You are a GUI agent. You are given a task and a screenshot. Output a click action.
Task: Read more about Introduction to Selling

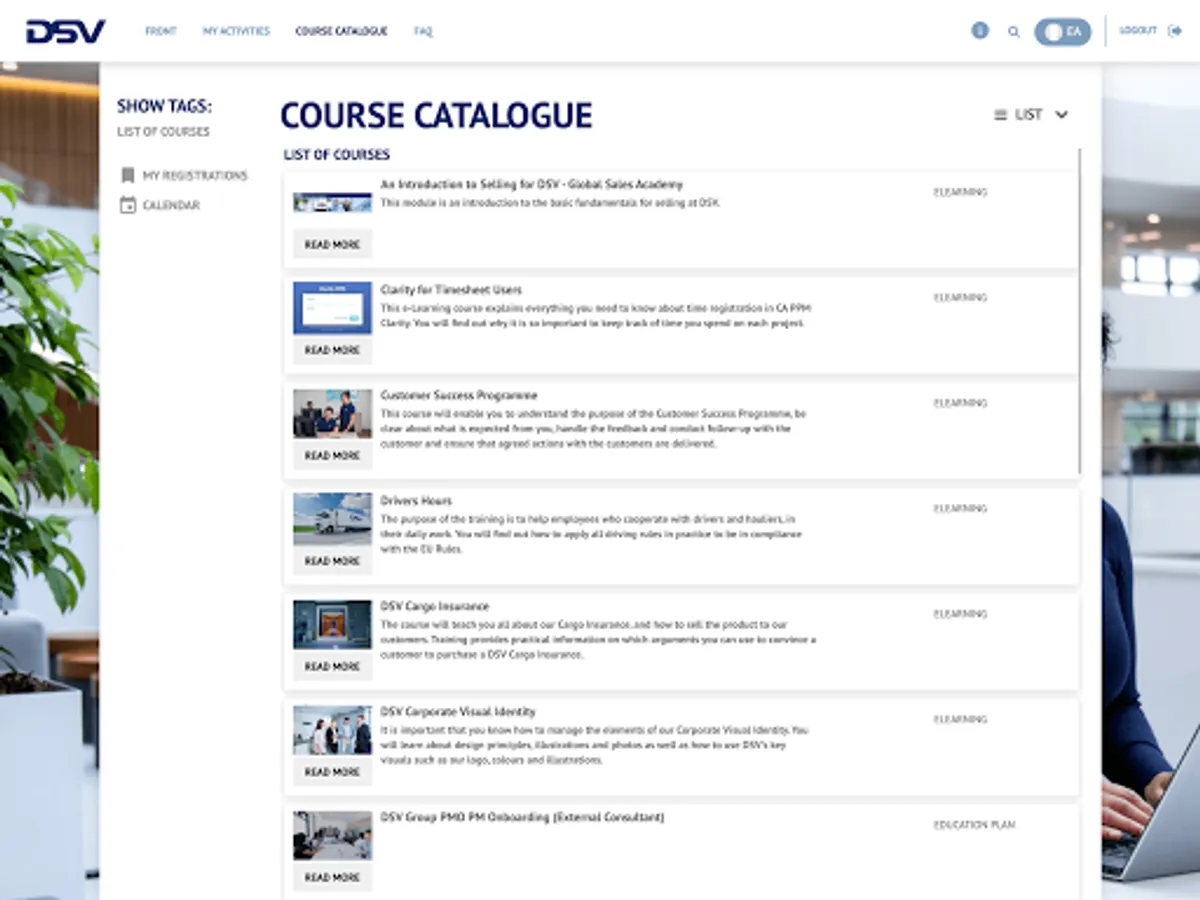[332, 244]
